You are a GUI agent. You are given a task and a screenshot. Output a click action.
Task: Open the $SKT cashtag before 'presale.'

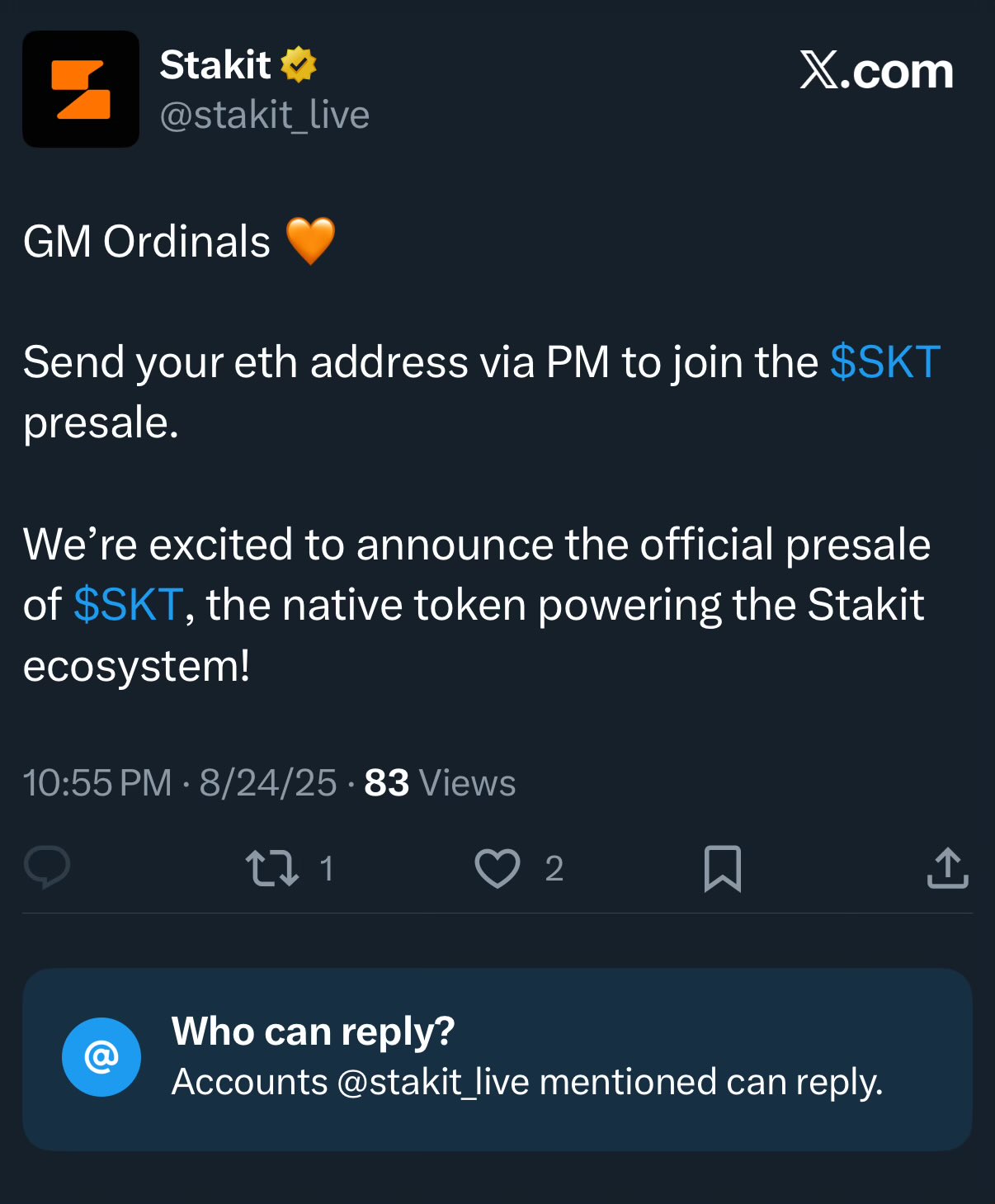[x=884, y=361]
